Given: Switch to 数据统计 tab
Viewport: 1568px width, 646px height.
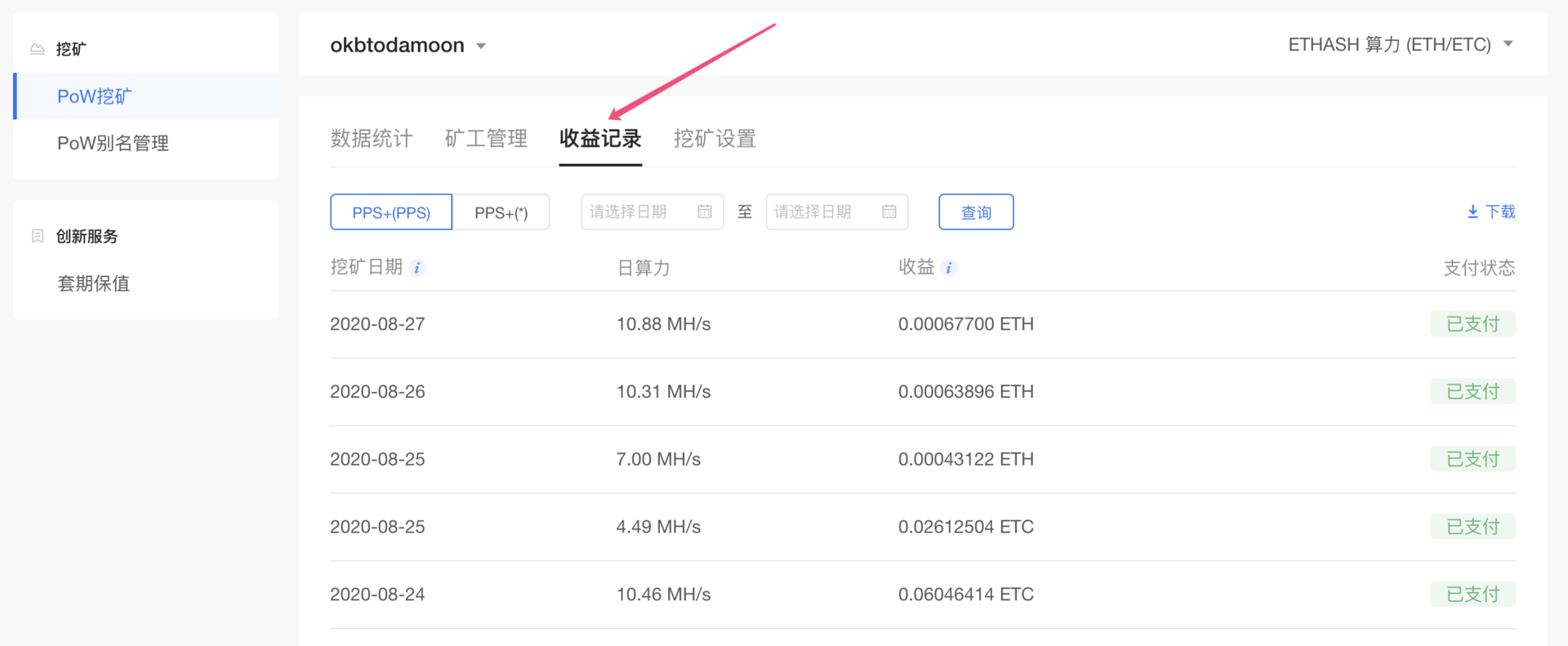Looking at the screenshot, I should click(372, 138).
